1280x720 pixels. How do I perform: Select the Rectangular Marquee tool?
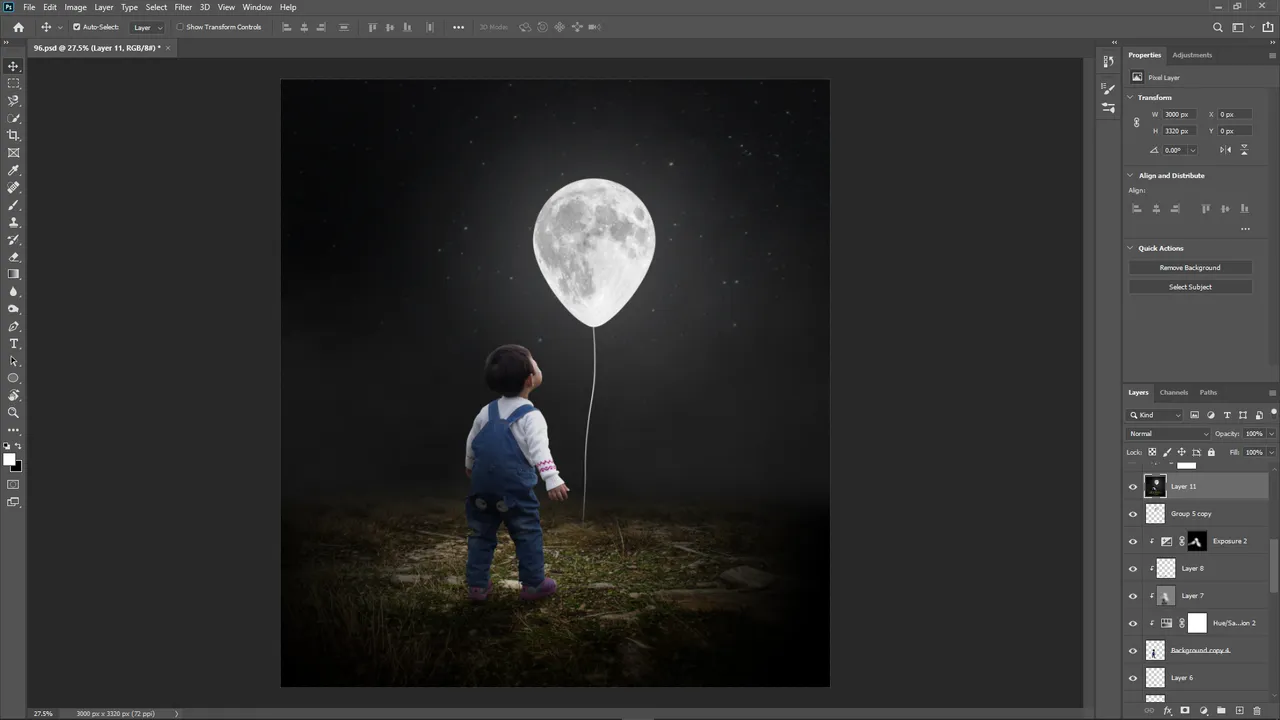[13, 83]
